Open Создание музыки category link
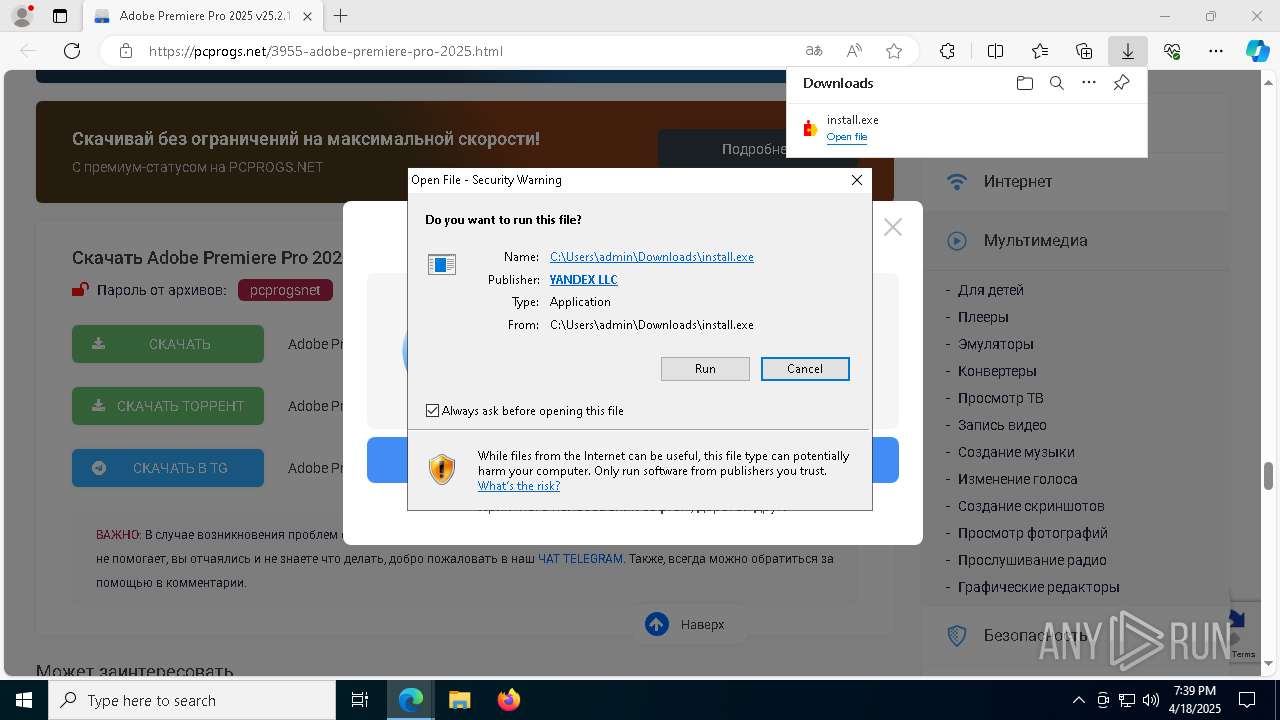The height and width of the screenshot is (720, 1280). 1016,452
